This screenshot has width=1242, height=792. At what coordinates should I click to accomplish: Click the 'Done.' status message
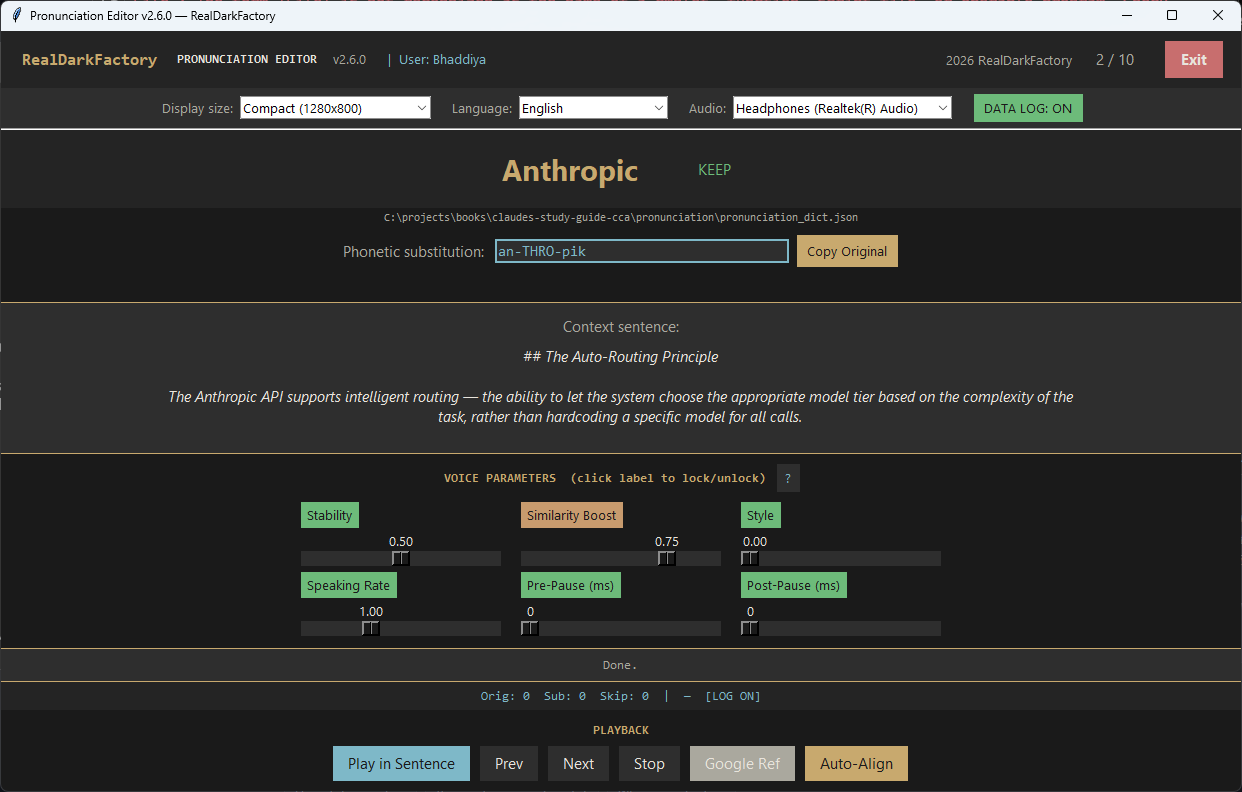(x=620, y=665)
